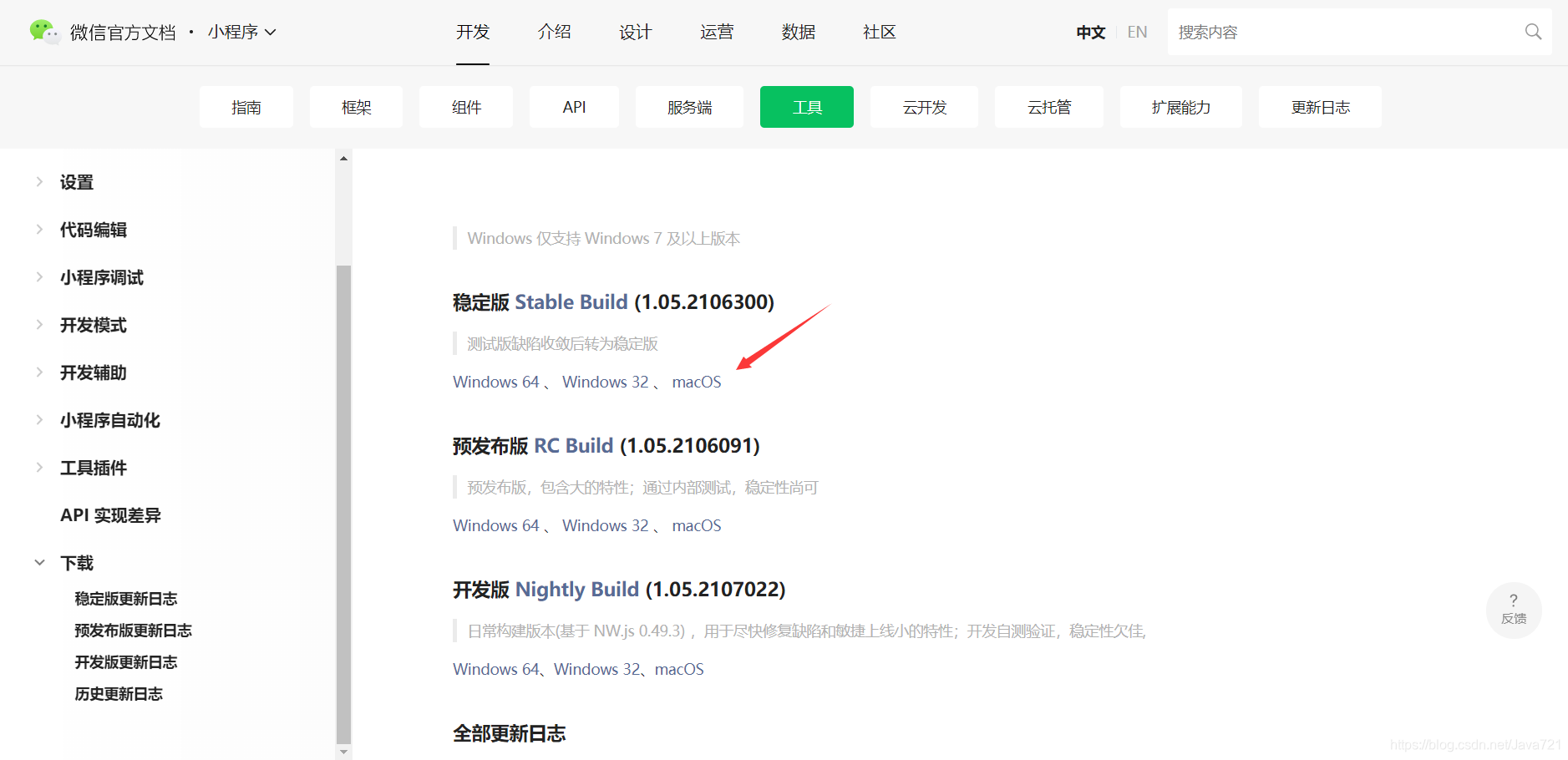The image size is (1568, 760).
Task: Download RC Build macOS
Action: pyautogui.click(x=697, y=525)
